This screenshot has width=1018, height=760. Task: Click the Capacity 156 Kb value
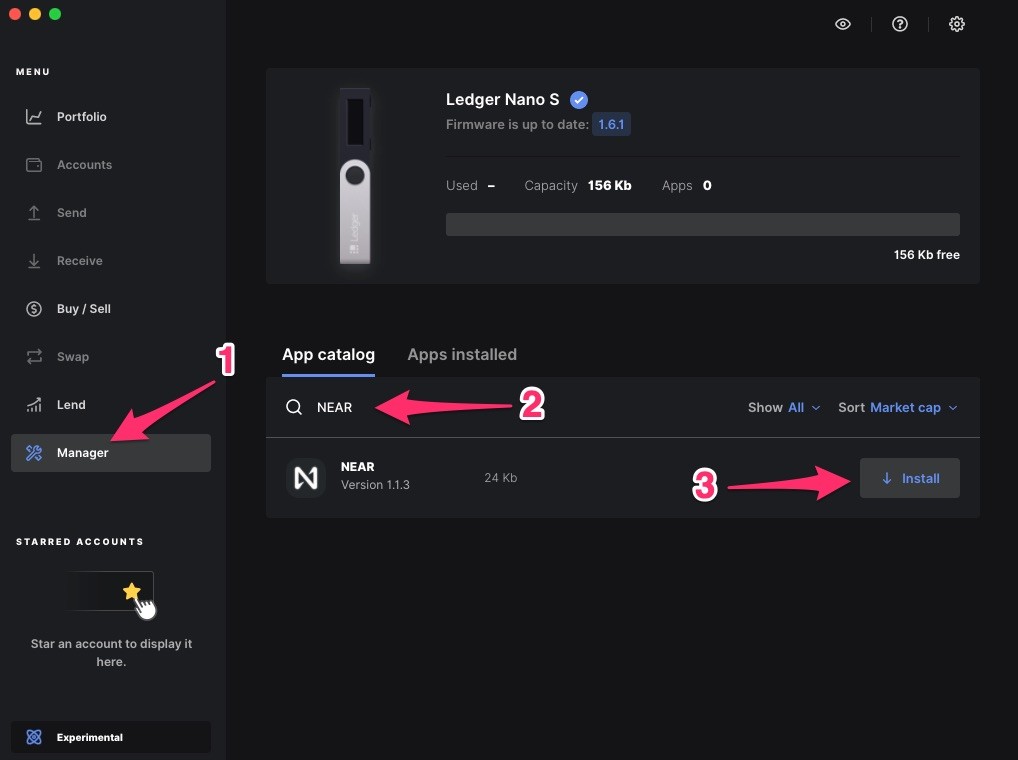pos(609,186)
